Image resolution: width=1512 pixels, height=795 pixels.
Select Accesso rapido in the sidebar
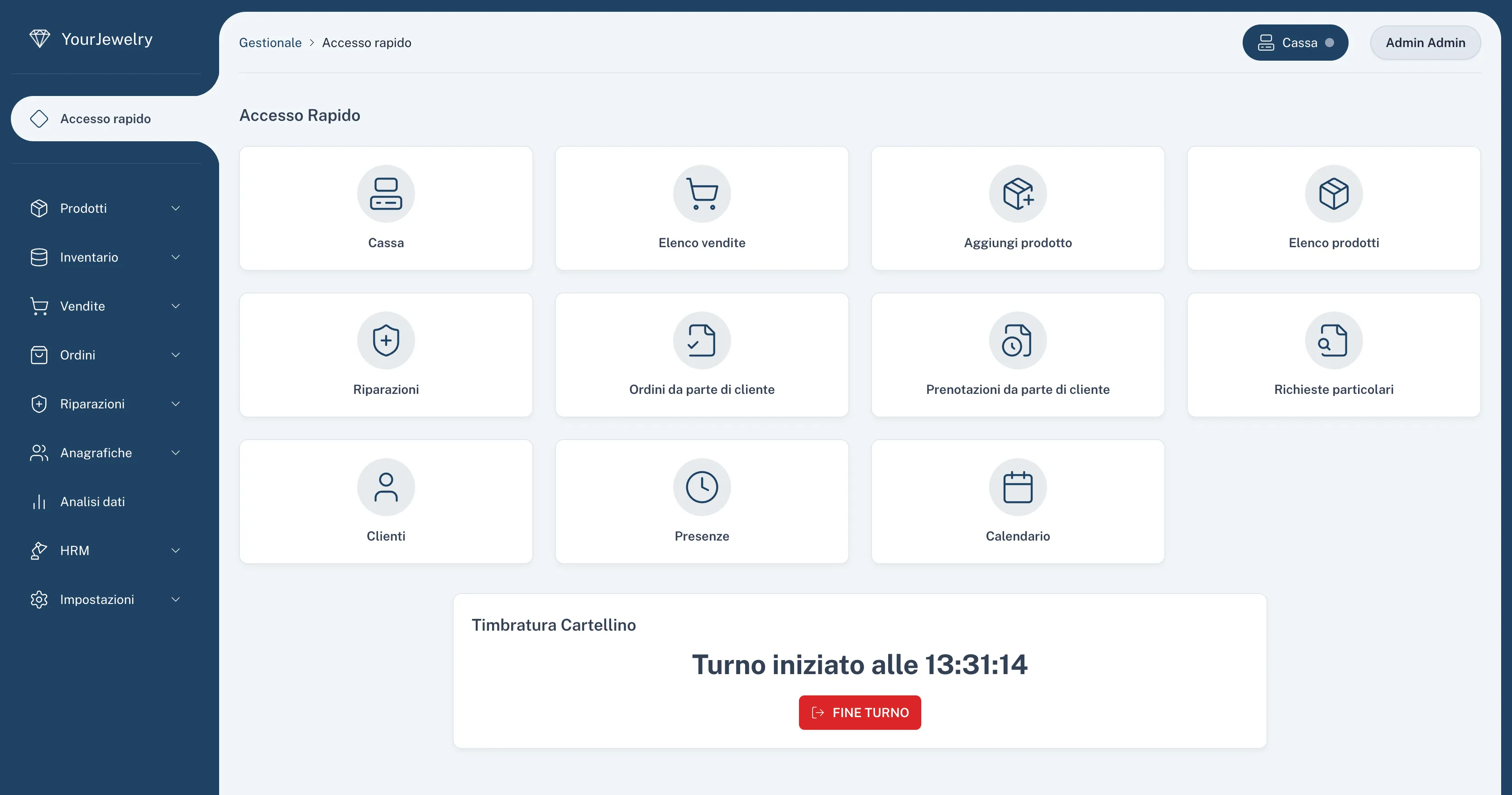(x=105, y=119)
